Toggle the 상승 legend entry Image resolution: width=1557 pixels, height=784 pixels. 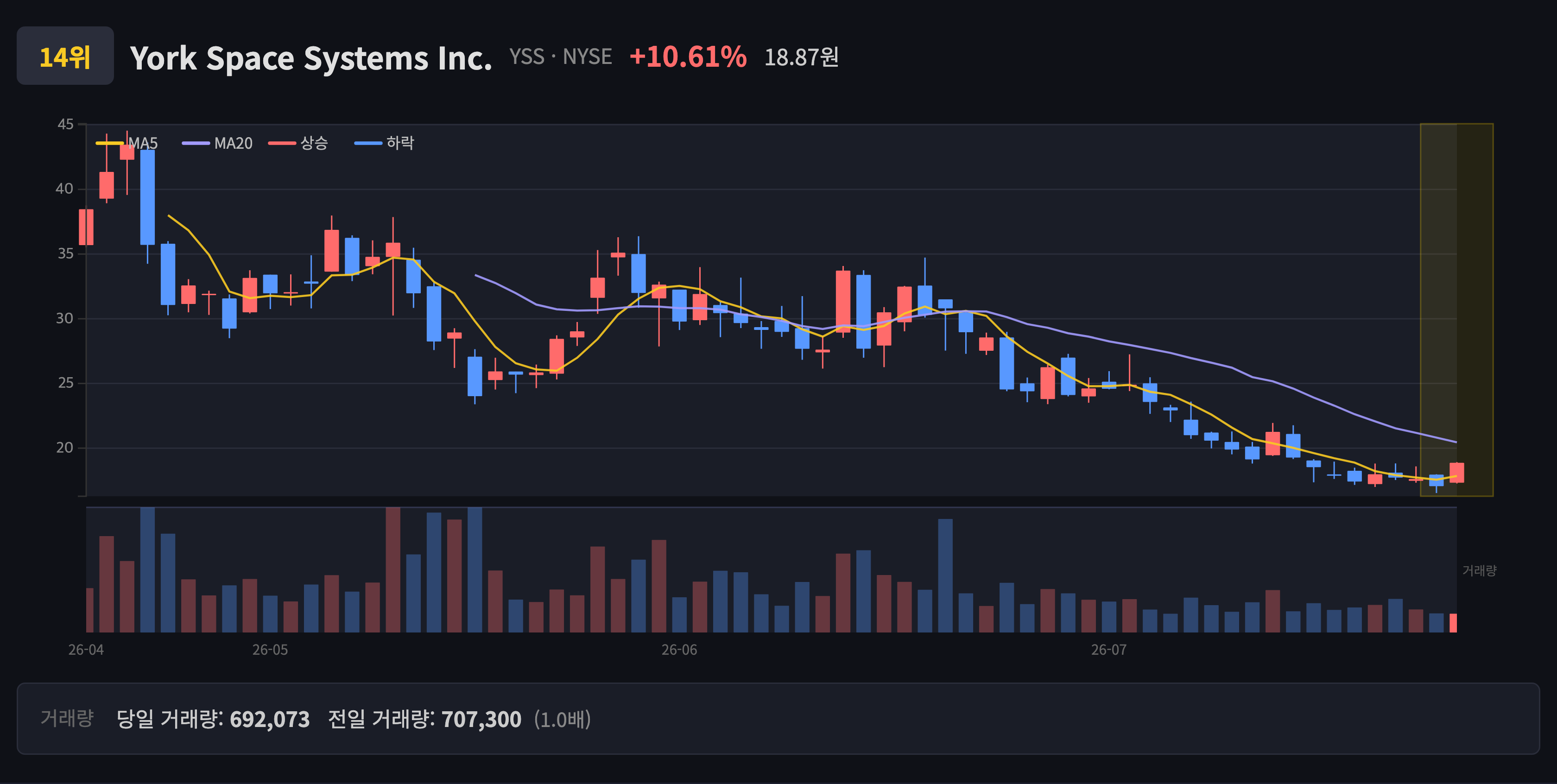coord(298,143)
